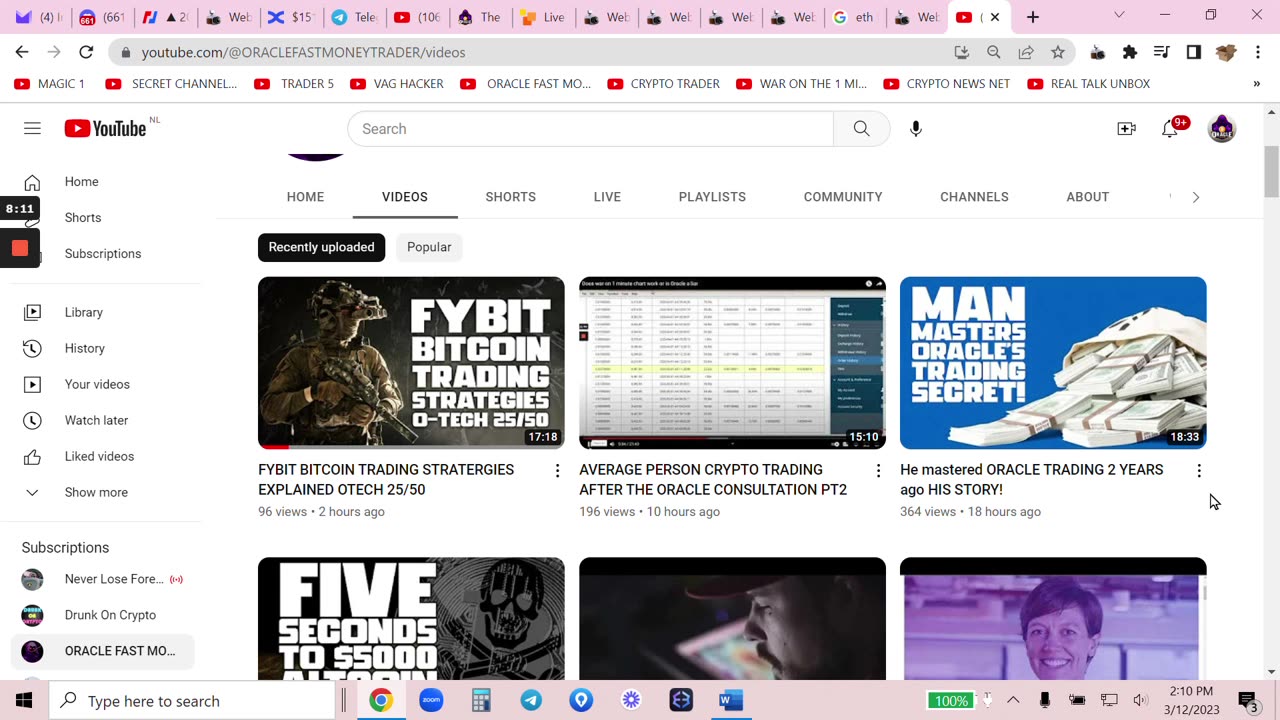
Task: Open Chrome tab search dropdown
Action: click(1119, 15)
